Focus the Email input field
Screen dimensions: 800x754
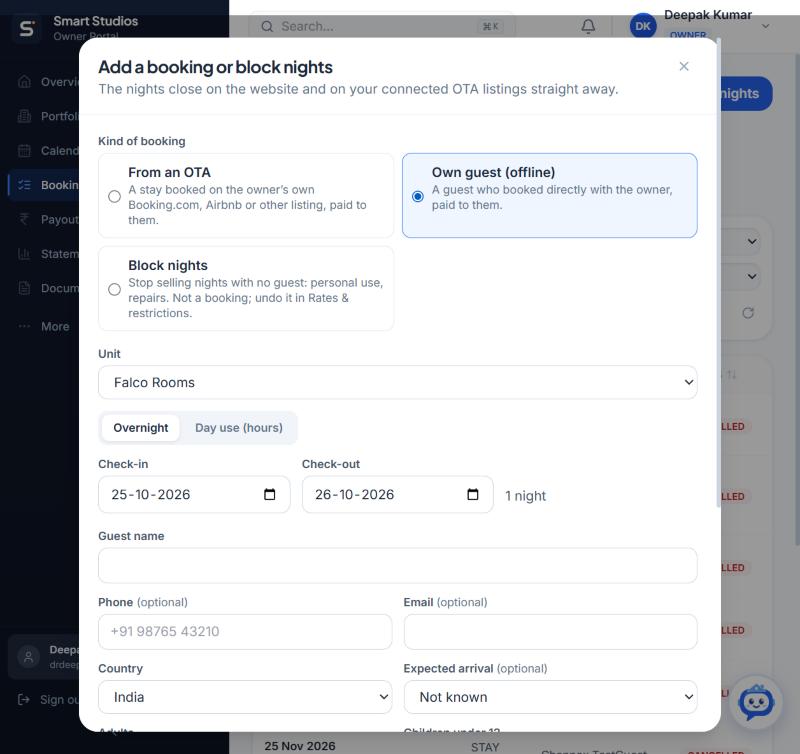[x=551, y=632]
